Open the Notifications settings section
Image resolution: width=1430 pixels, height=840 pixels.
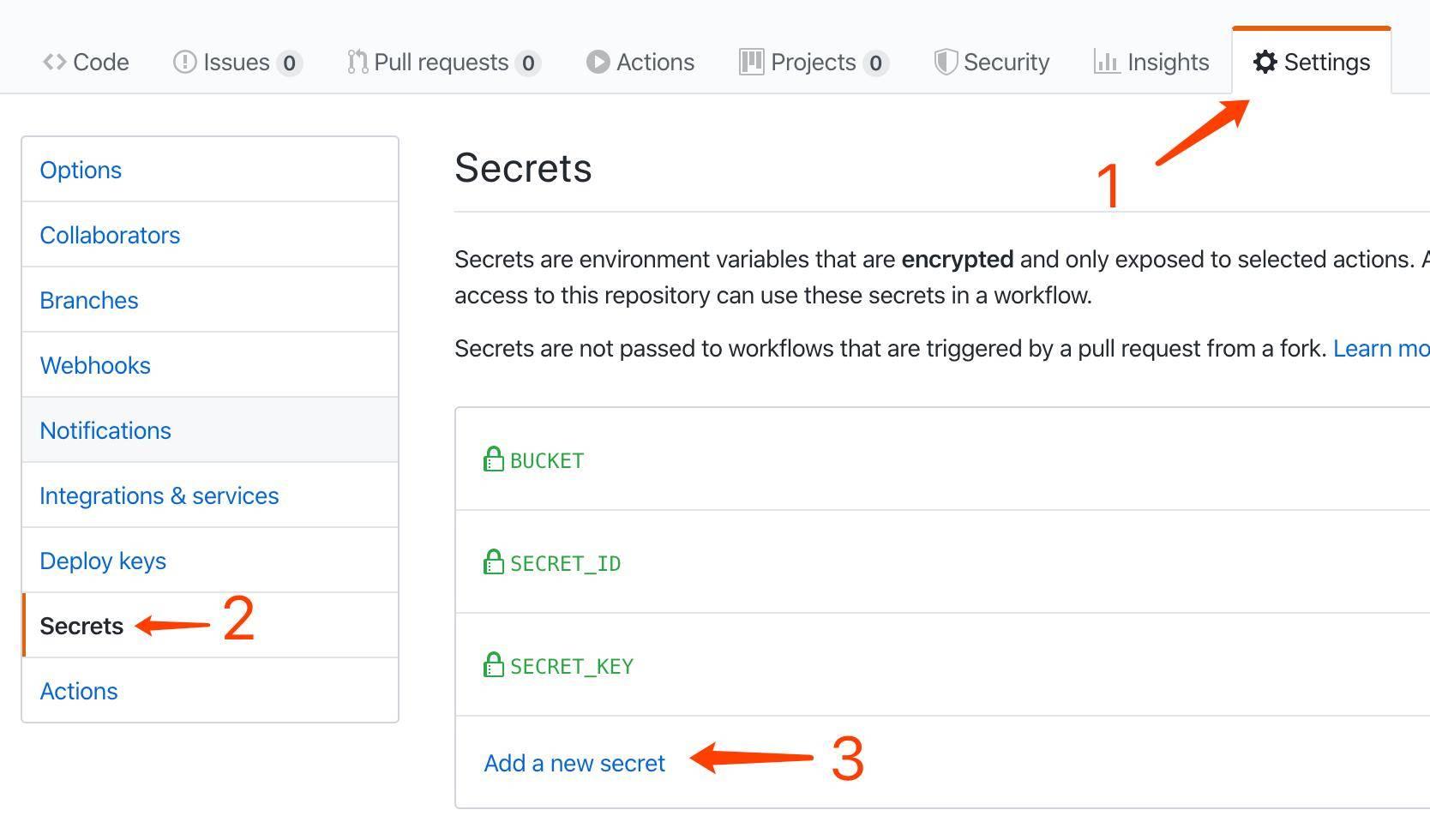click(x=105, y=429)
